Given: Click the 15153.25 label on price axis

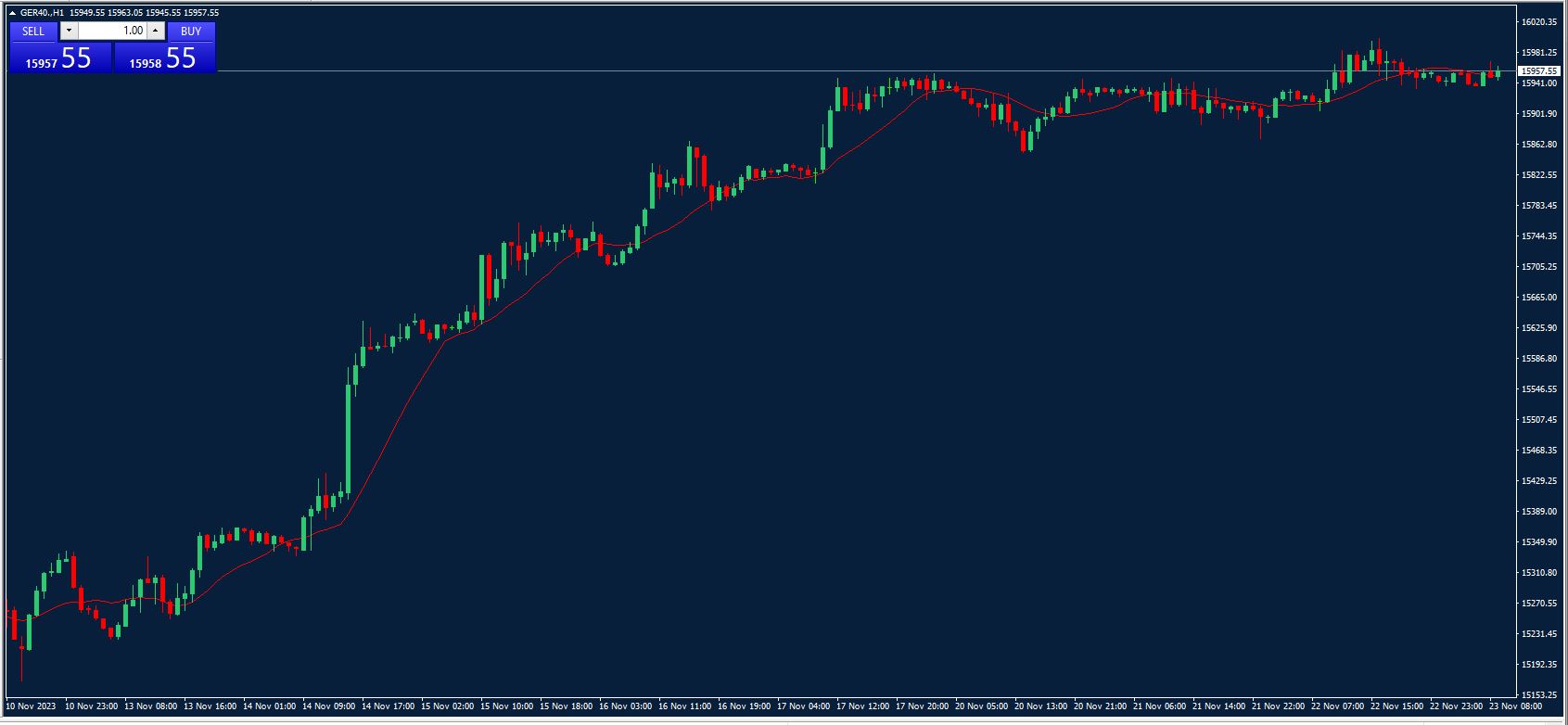Looking at the screenshot, I should (1539, 695).
